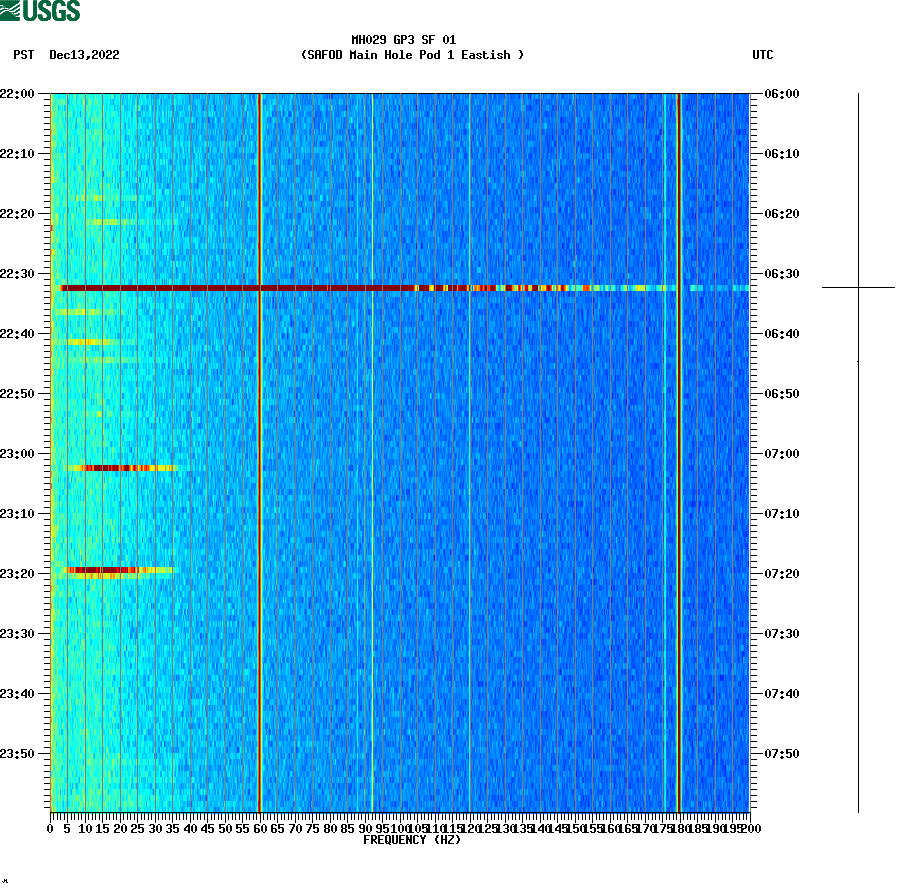Select the UTC header label
This screenshot has width=902, height=892.
(764, 56)
